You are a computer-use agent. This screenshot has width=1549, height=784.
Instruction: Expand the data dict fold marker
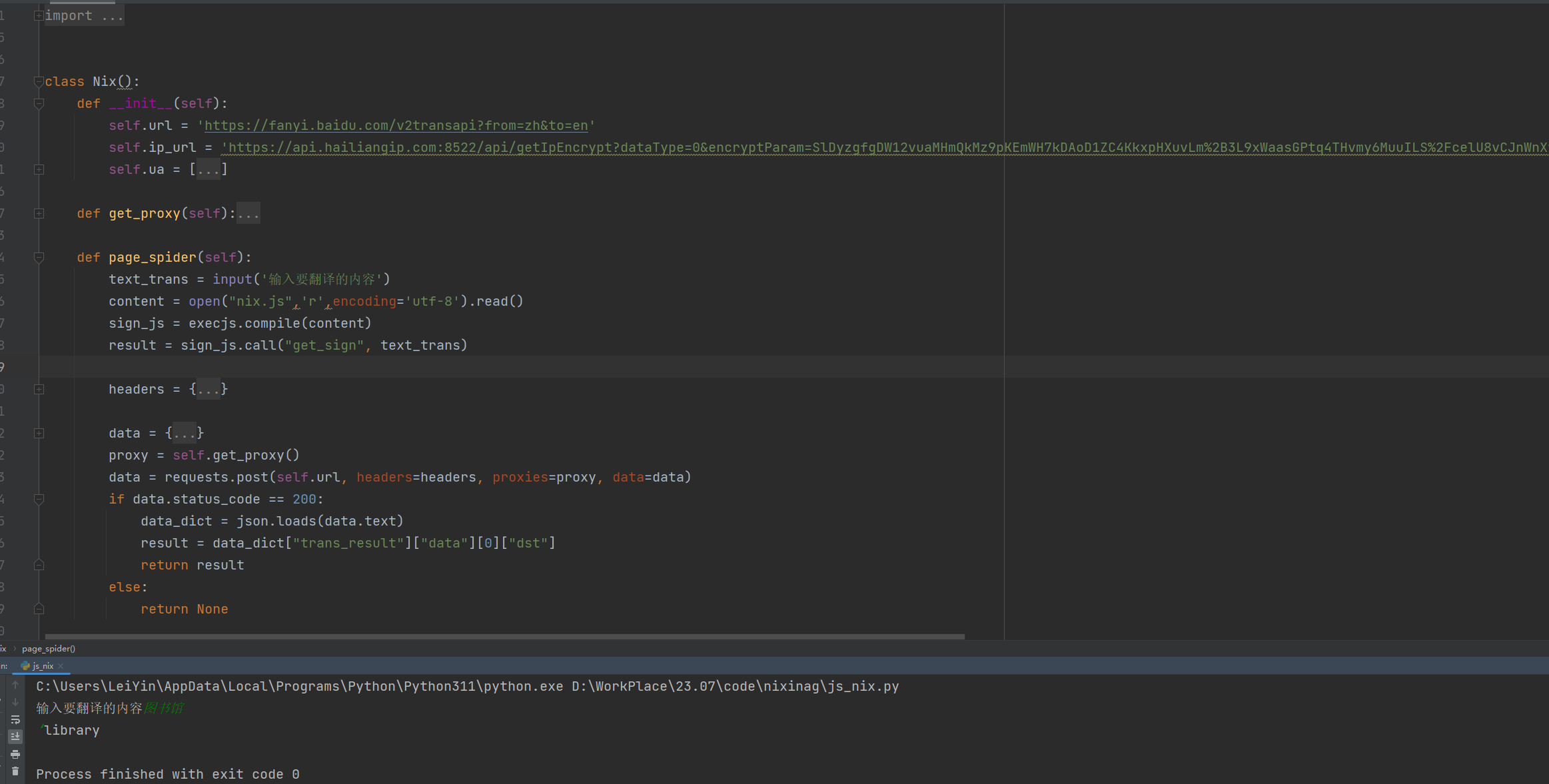pos(39,433)
